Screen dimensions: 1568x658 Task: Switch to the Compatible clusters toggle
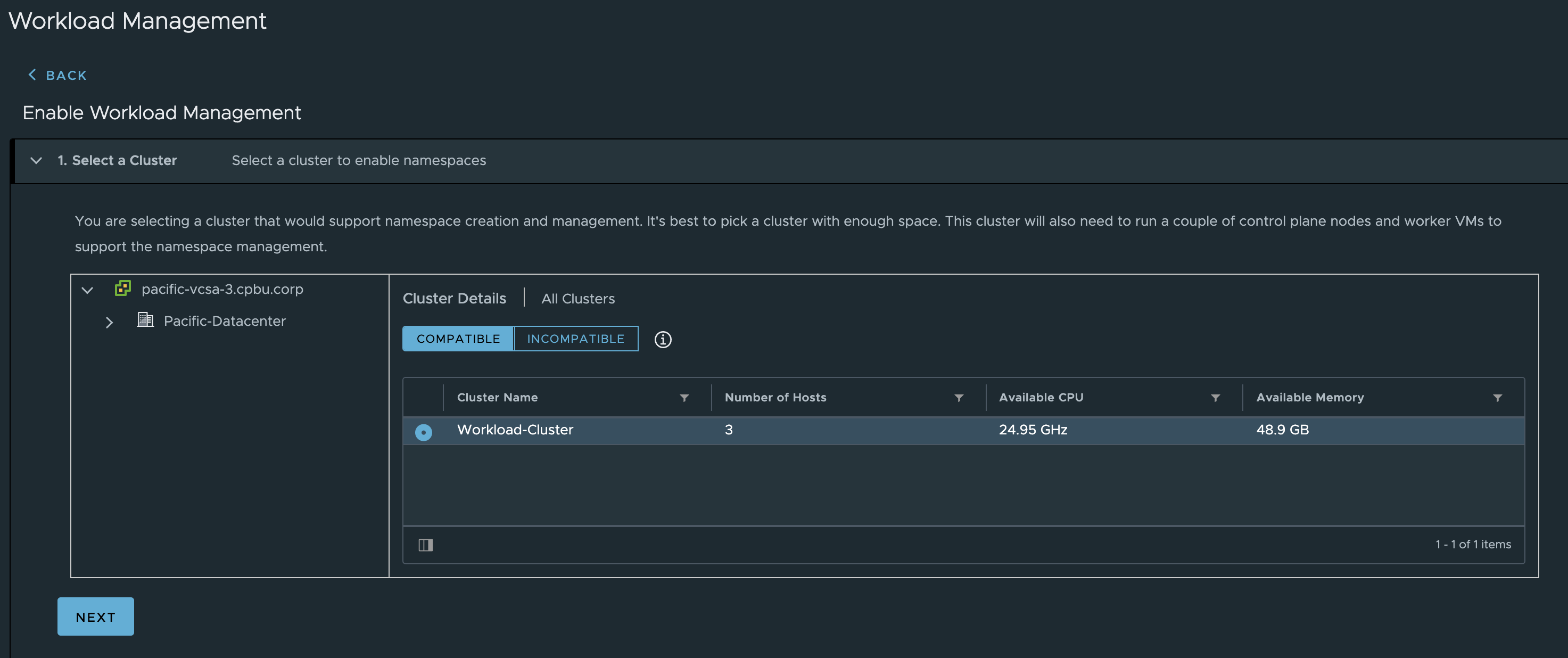click(458, 339)
